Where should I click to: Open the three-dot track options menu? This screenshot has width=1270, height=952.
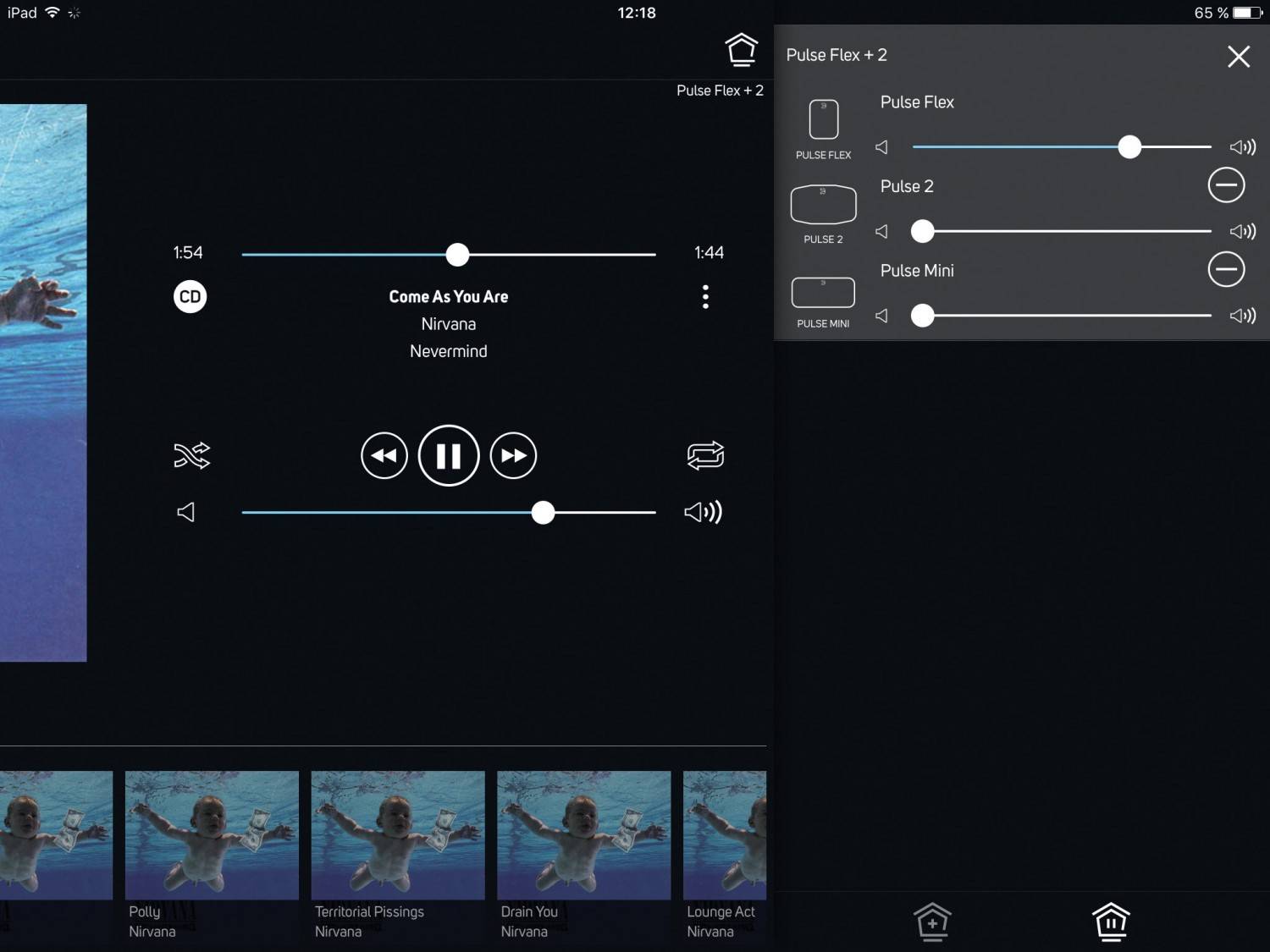tap(705, 296)
